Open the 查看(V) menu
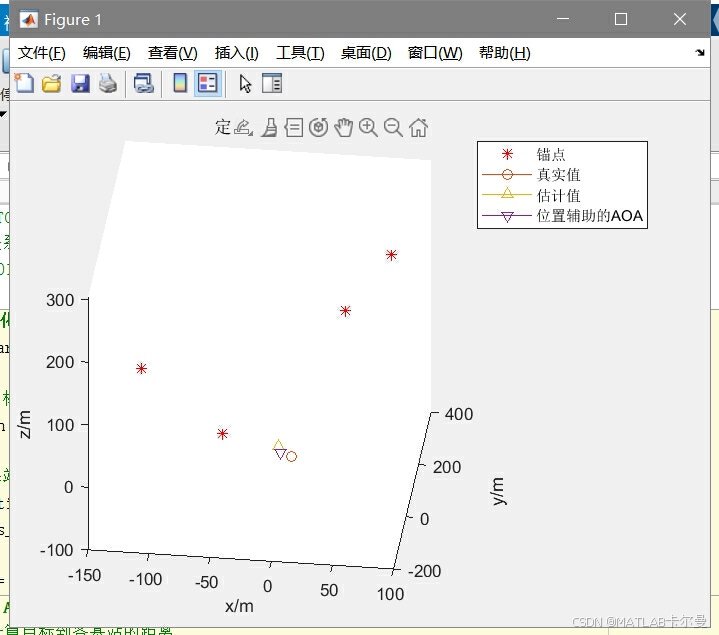The width and height of the screenshot is (719, 635). click(x=172, y=53)
